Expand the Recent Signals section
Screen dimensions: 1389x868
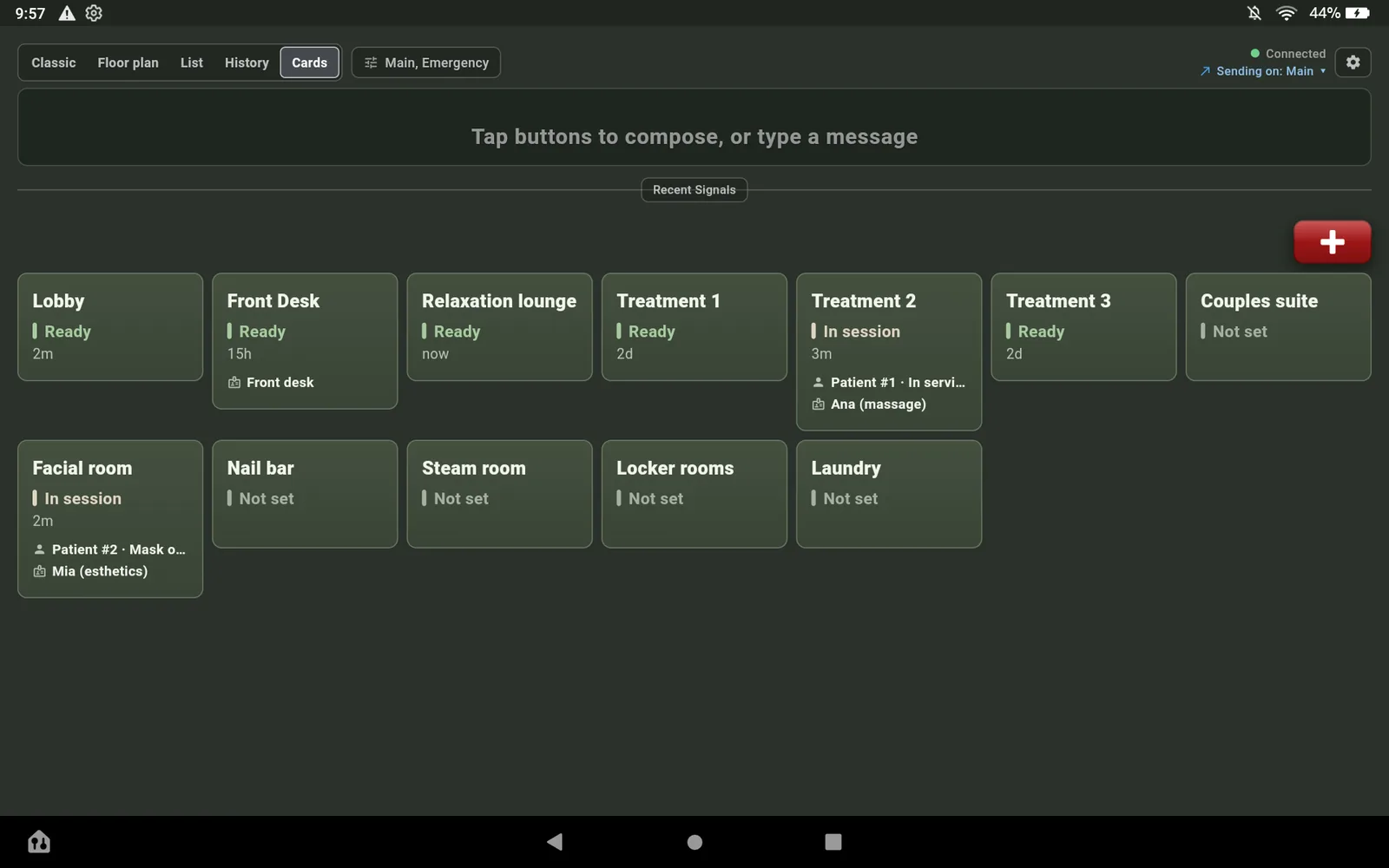tap(694, 189)
